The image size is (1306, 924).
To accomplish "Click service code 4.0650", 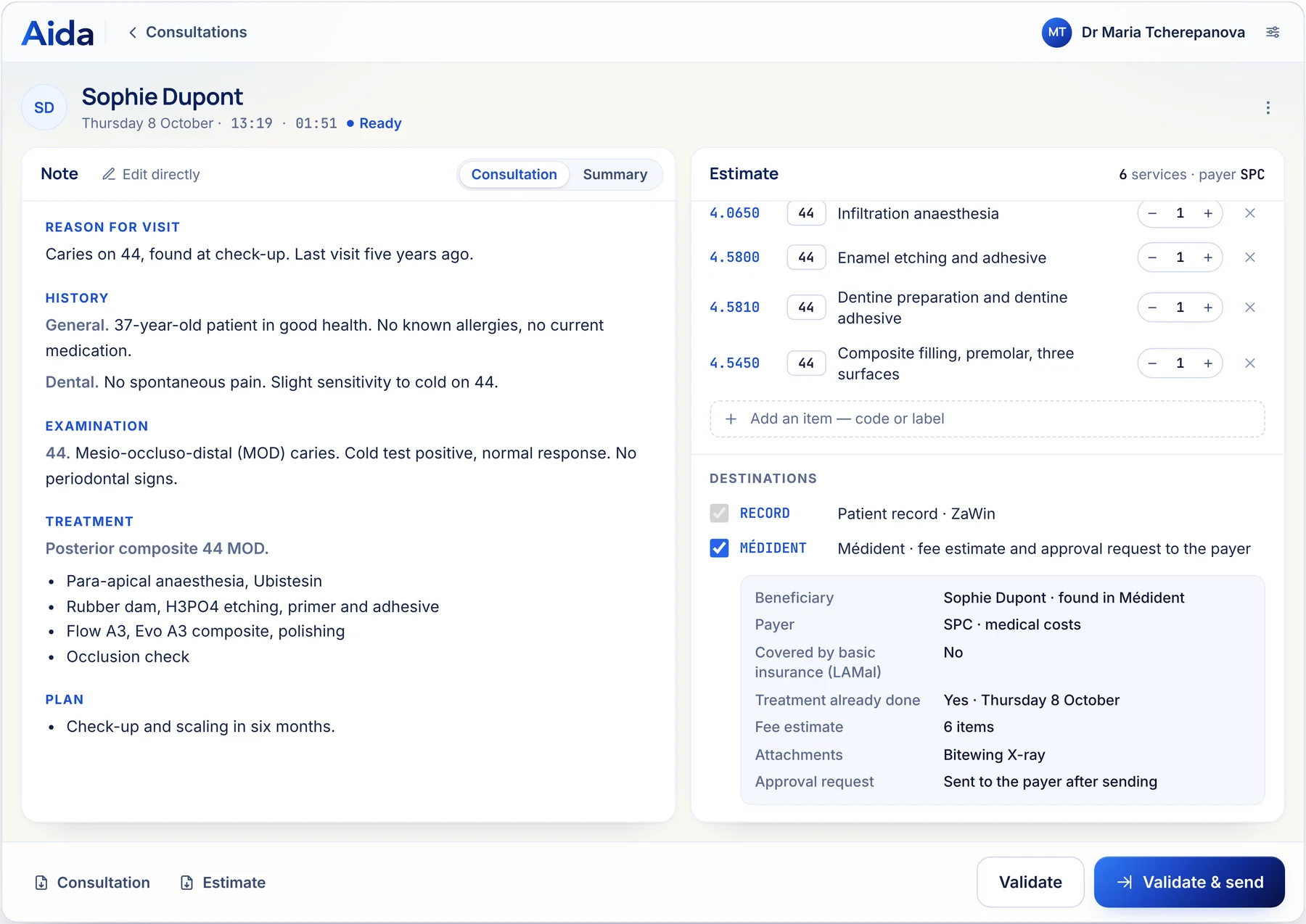I will point(734,213).
